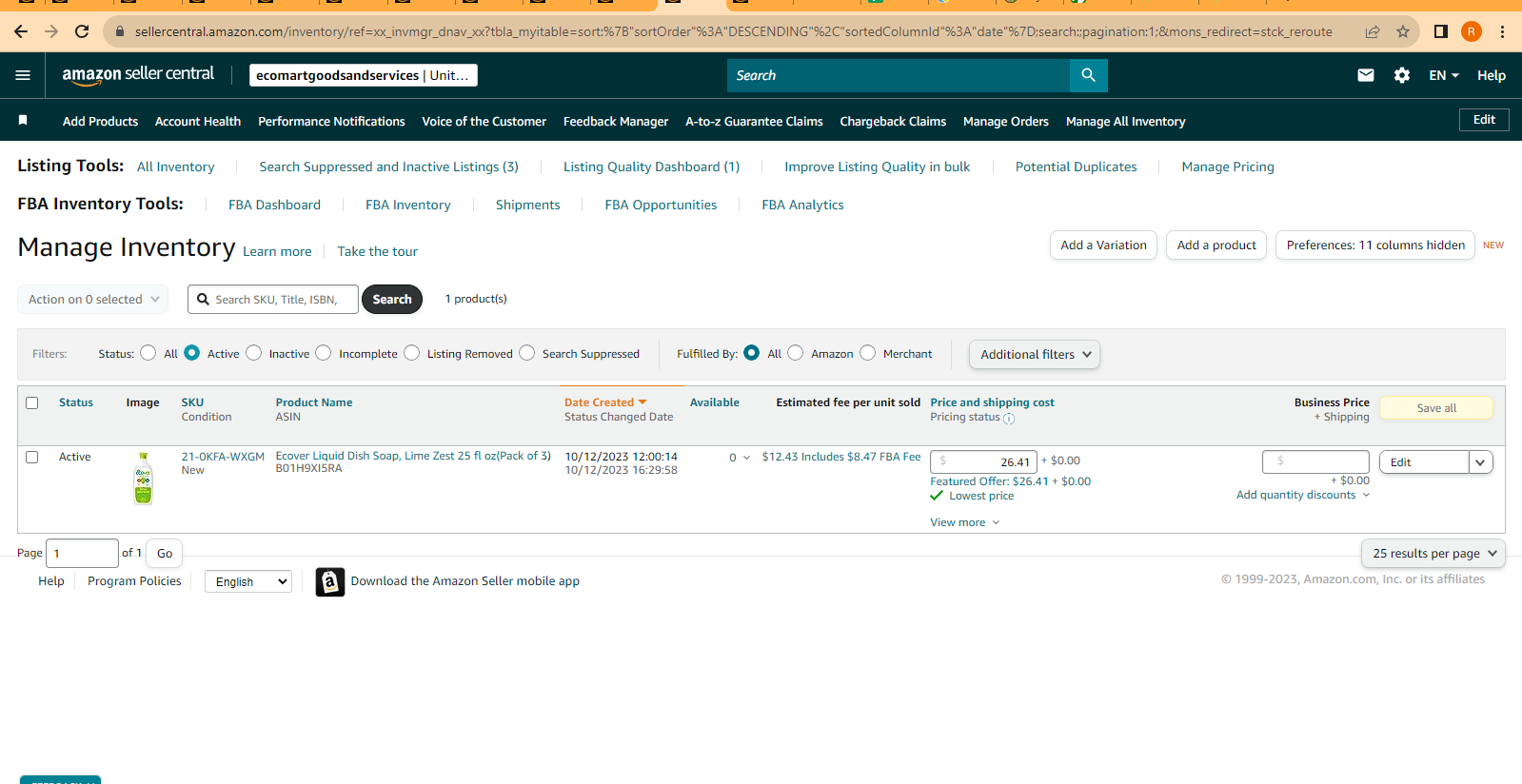Expand View more pricing details
Image resolution: width=1522 pixels, height=784 pixels.
pos(965,522)
